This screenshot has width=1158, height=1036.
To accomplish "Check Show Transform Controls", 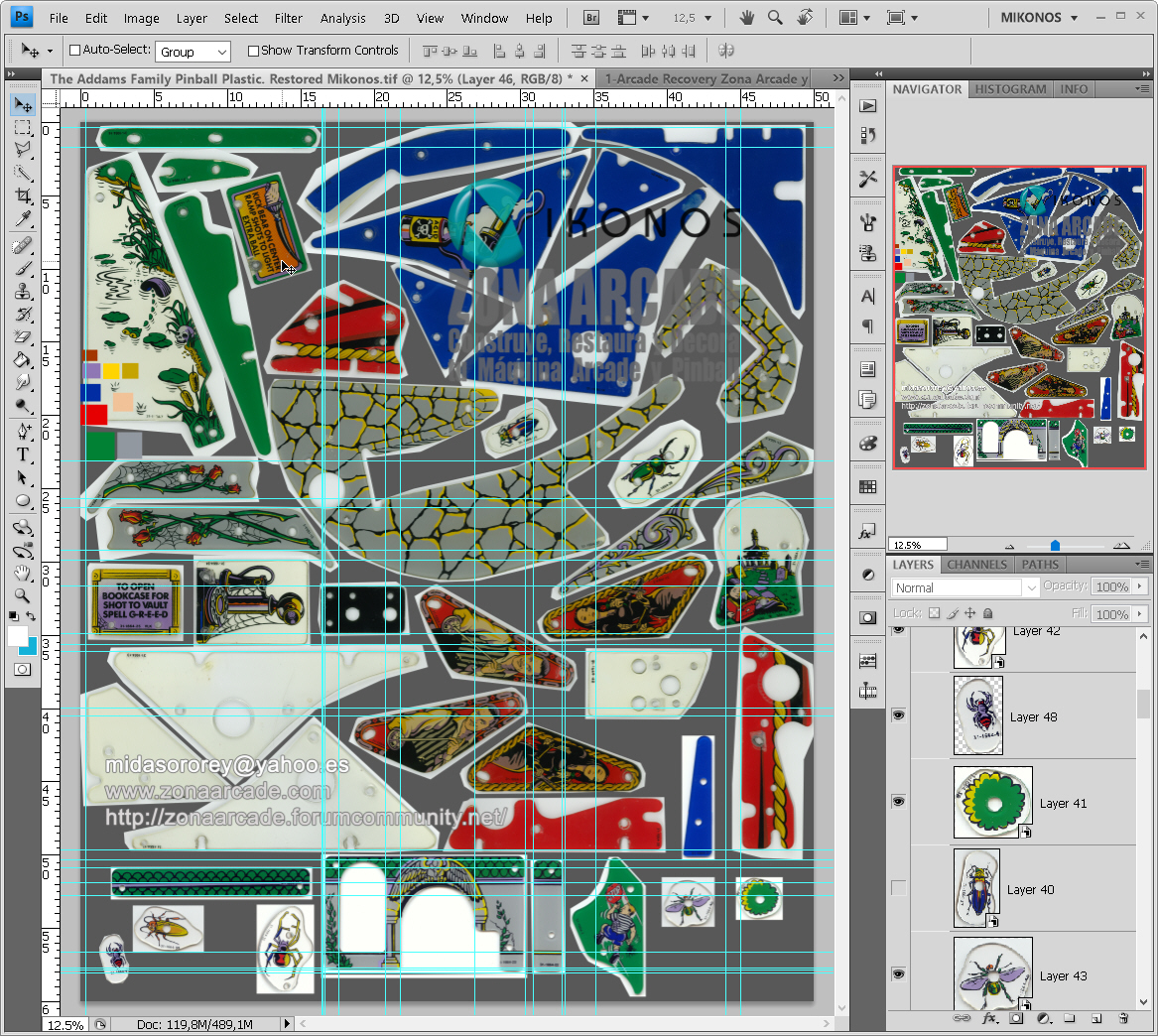I will point(253,51).
